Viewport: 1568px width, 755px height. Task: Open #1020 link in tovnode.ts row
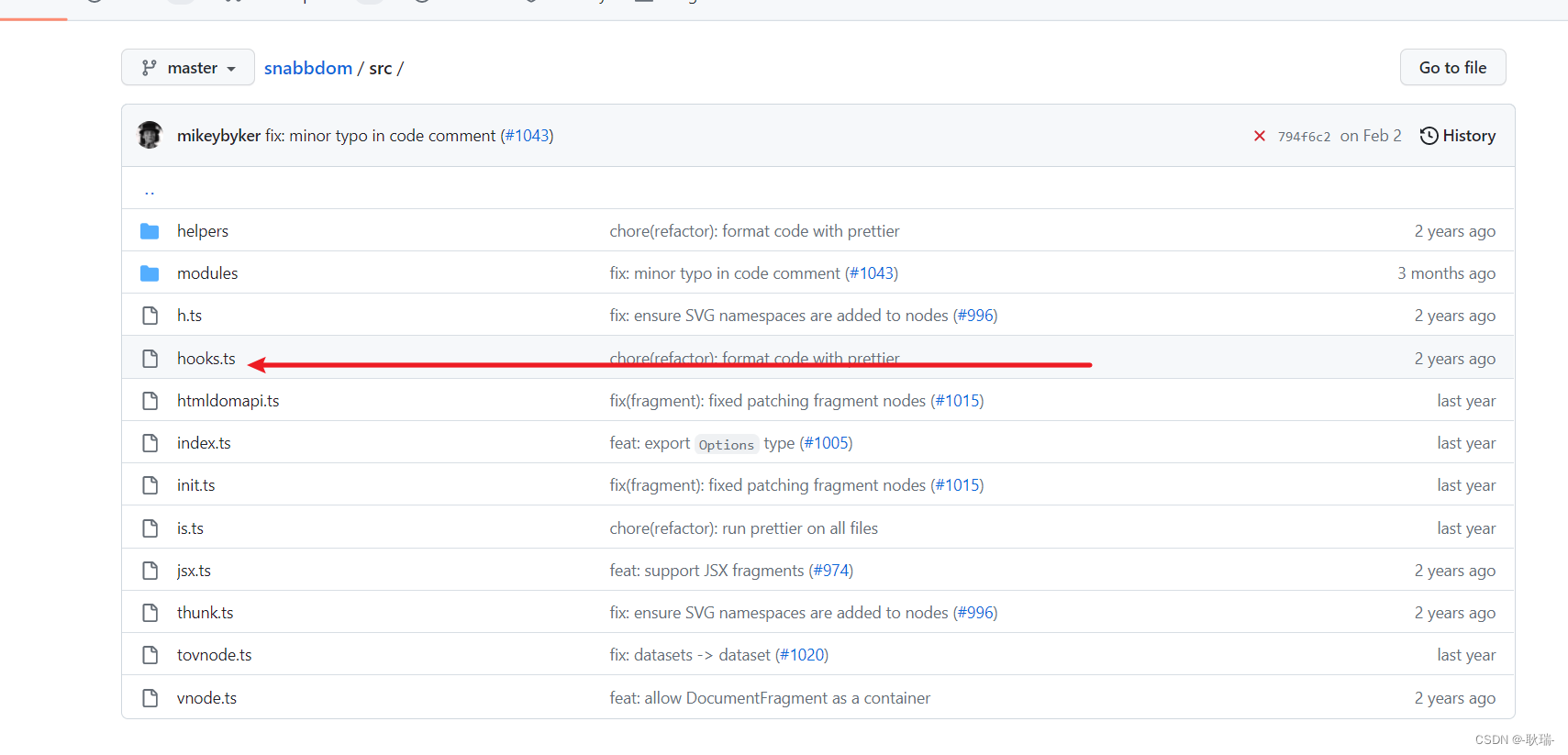(802, 655)
